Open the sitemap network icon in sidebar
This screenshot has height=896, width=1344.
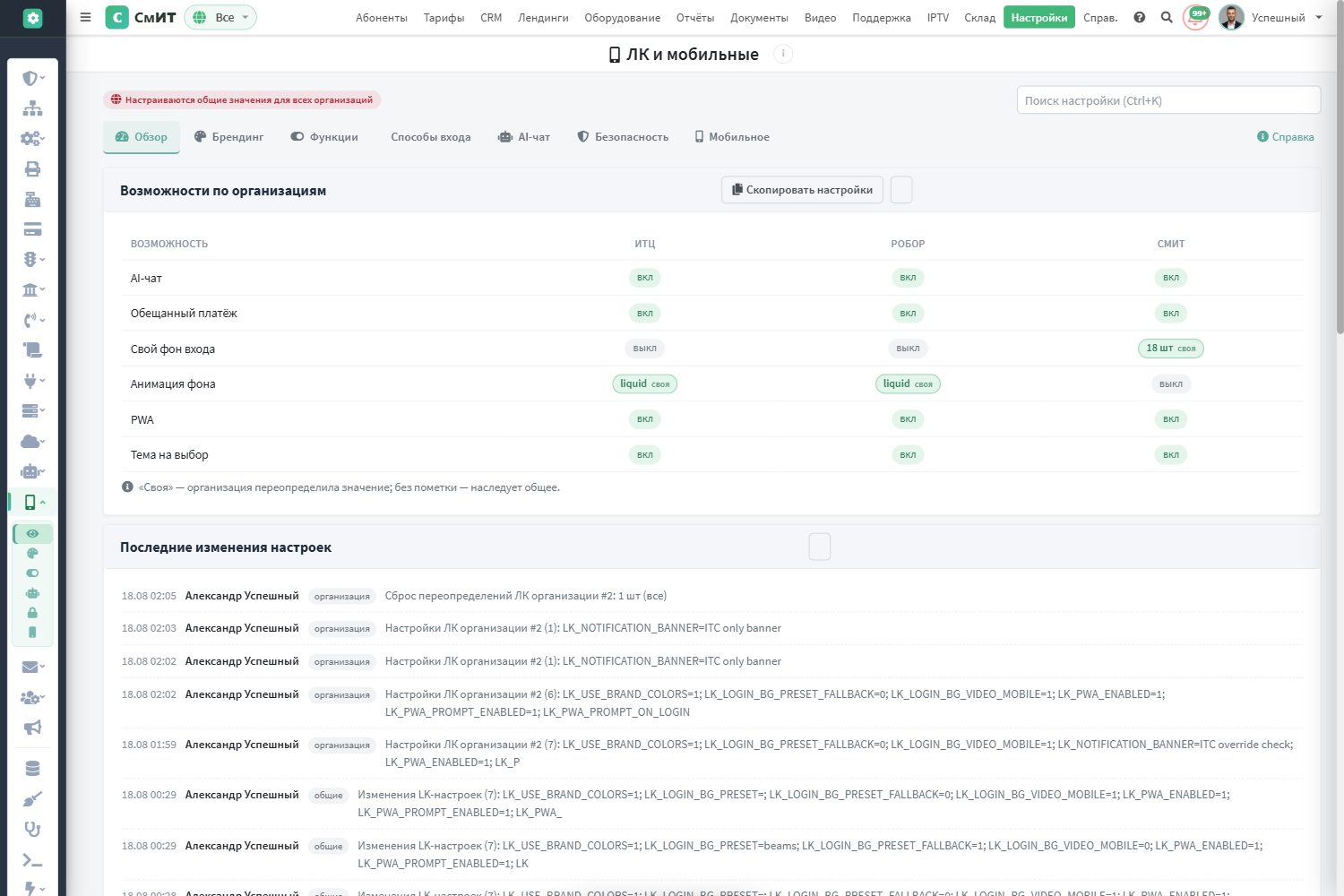coord(32,108)
